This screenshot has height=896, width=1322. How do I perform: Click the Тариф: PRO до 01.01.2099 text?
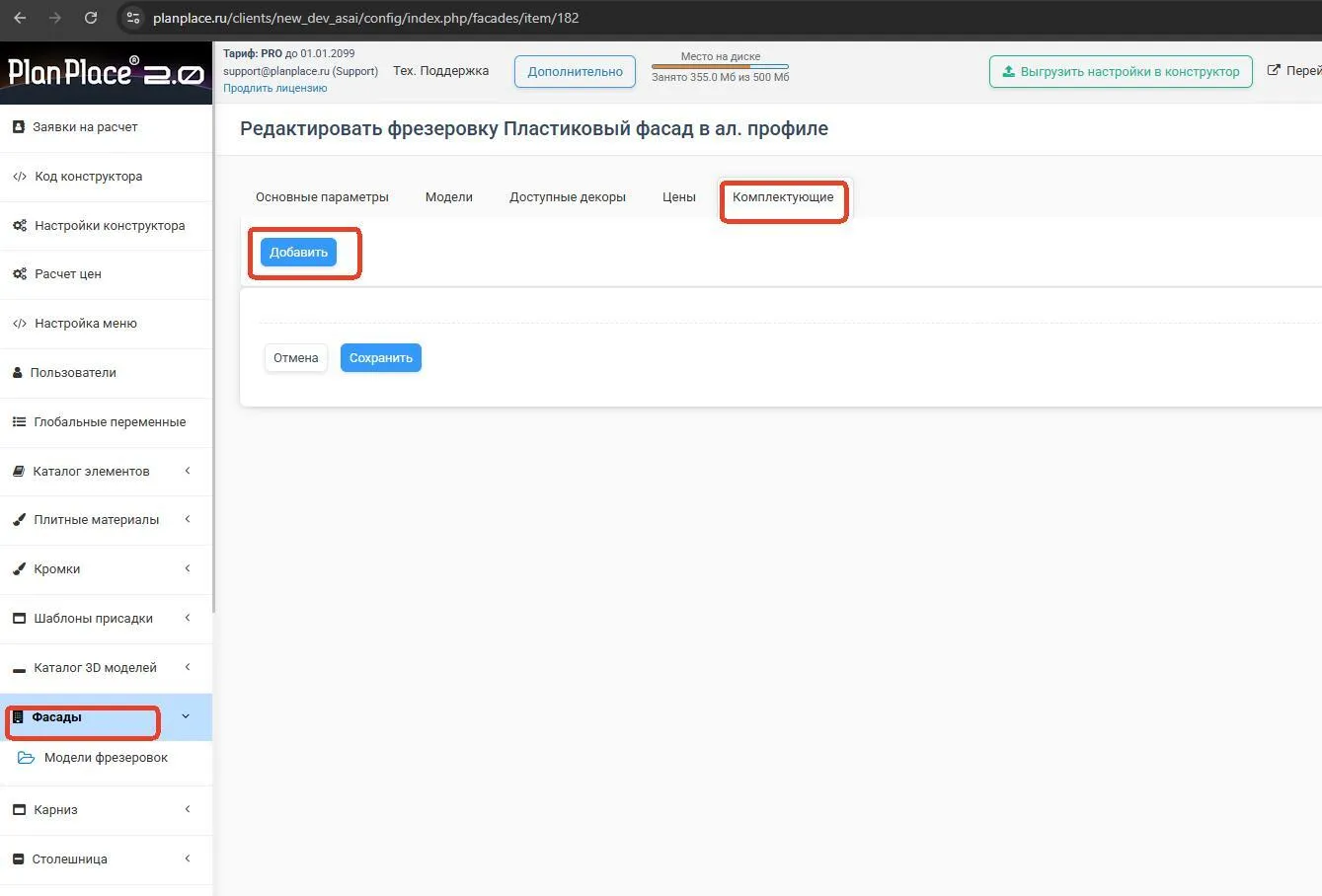288,53
